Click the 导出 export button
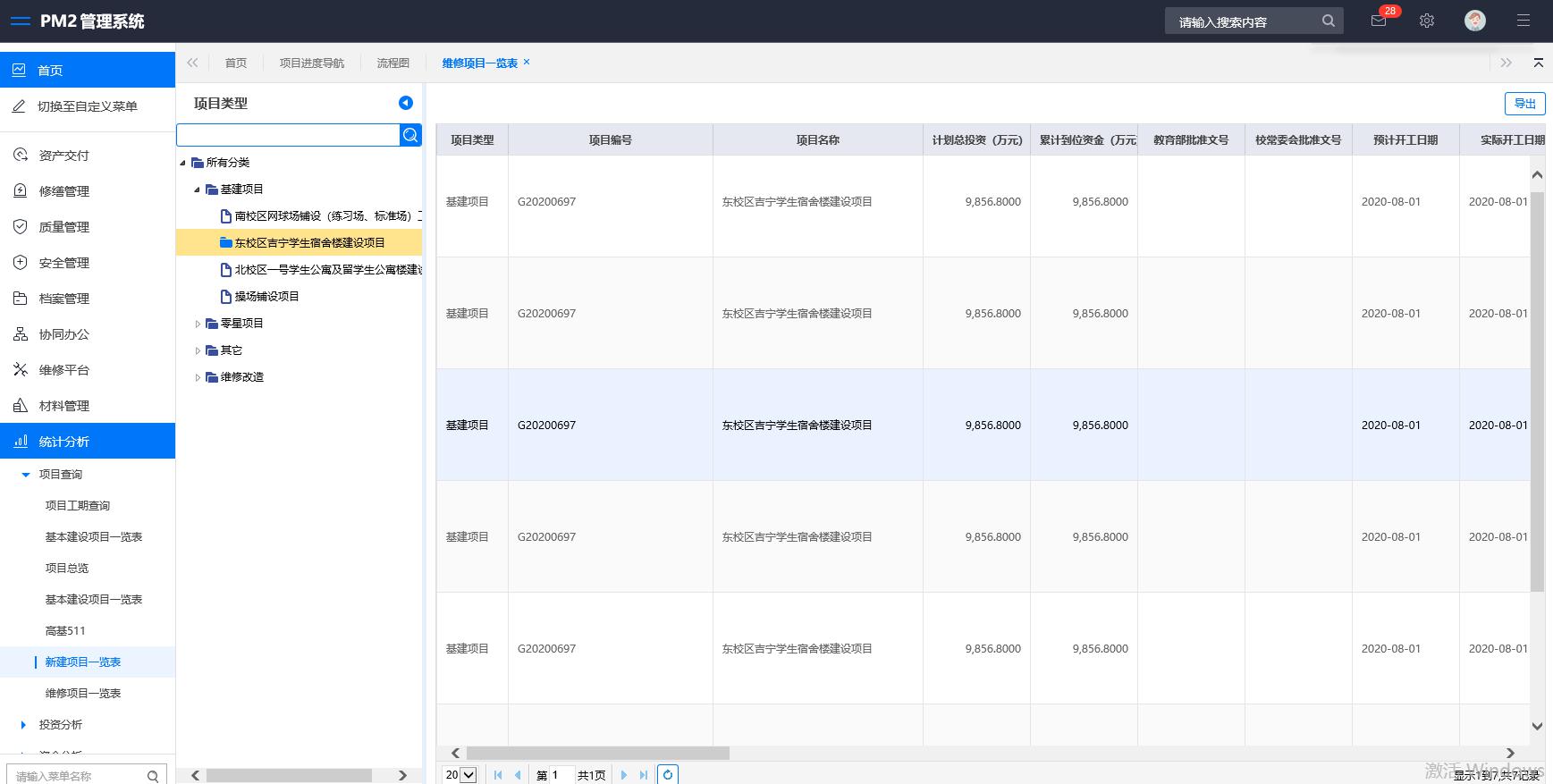The image size is (1553, 784). click(x=1524, y=104)
